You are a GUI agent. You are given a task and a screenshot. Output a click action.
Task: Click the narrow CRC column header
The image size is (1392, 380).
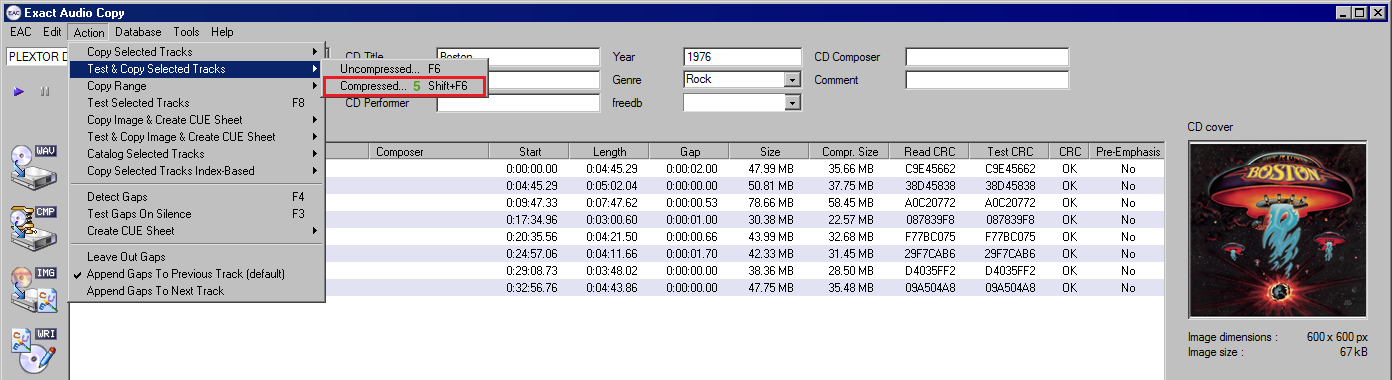point(1069,152)
